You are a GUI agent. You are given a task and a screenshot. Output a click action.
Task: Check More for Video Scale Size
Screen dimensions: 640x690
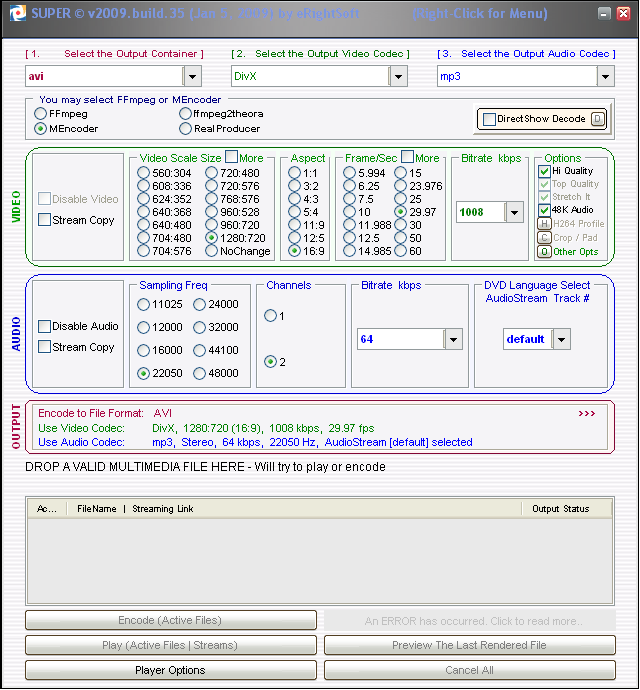pos(231,157)
